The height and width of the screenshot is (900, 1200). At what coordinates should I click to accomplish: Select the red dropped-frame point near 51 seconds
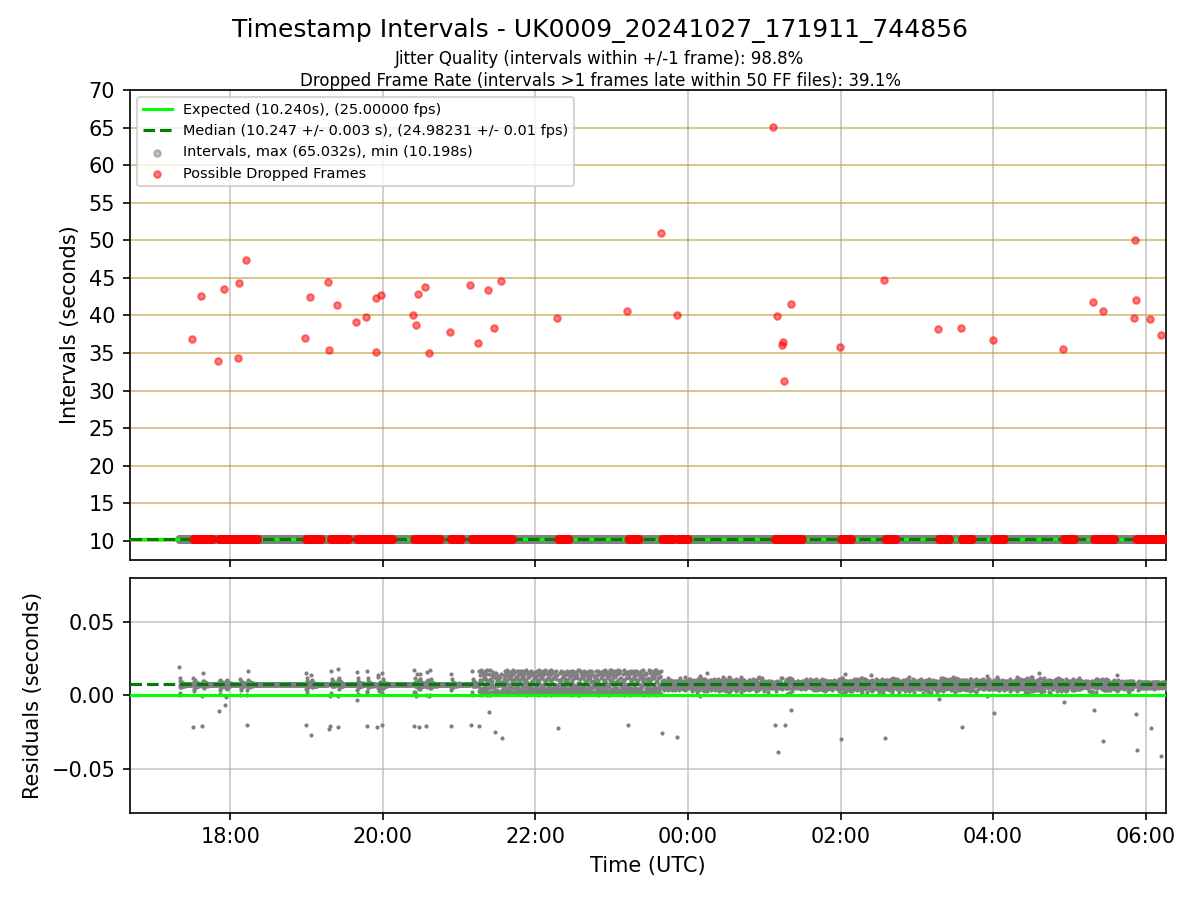661,233
